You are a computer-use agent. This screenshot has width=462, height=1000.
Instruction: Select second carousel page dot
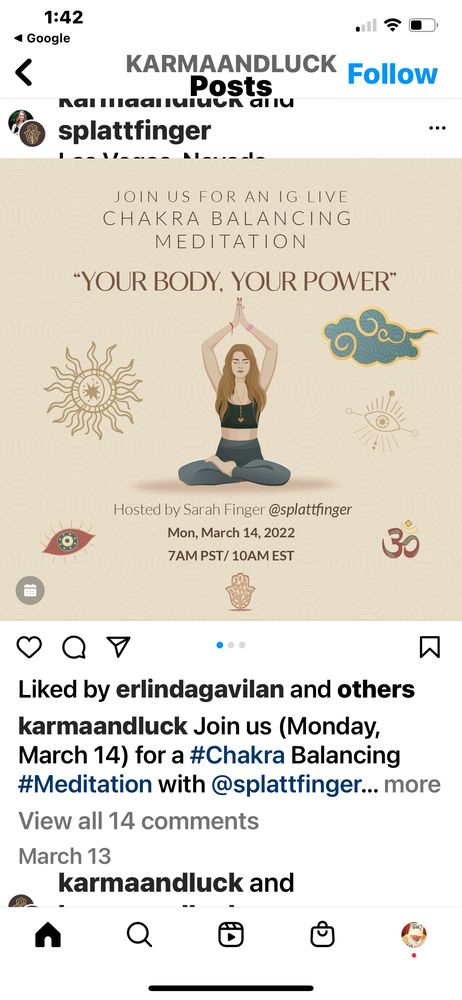pos(231,645)
